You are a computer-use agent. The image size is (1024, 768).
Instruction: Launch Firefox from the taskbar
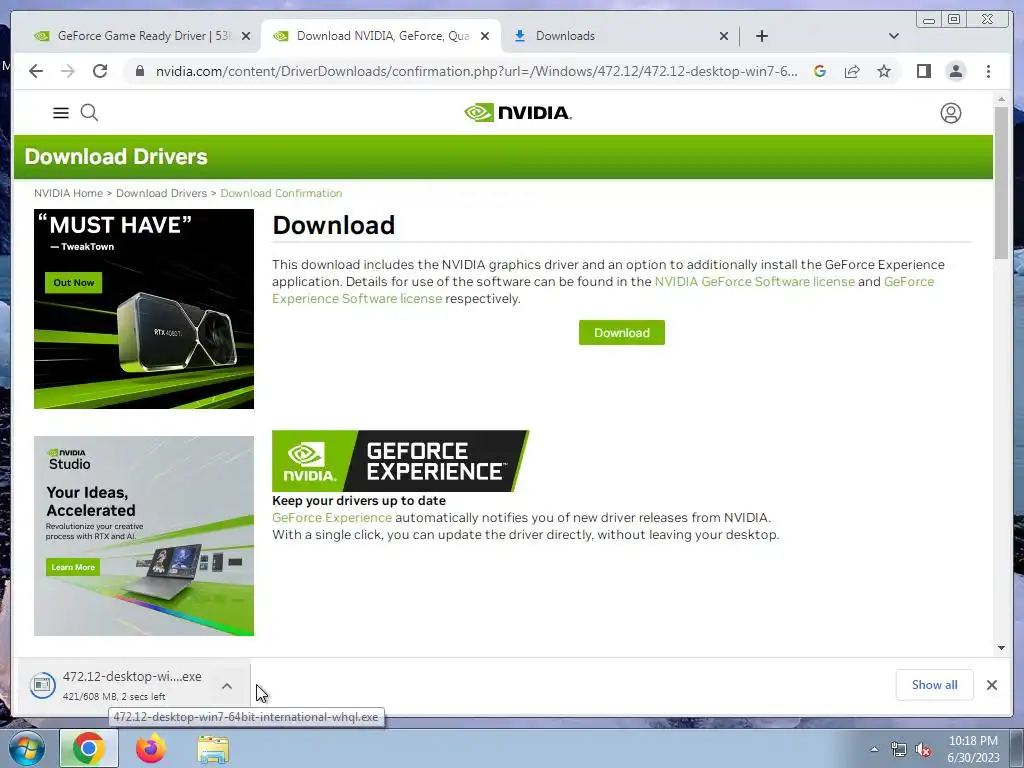(x=151, y=748)
